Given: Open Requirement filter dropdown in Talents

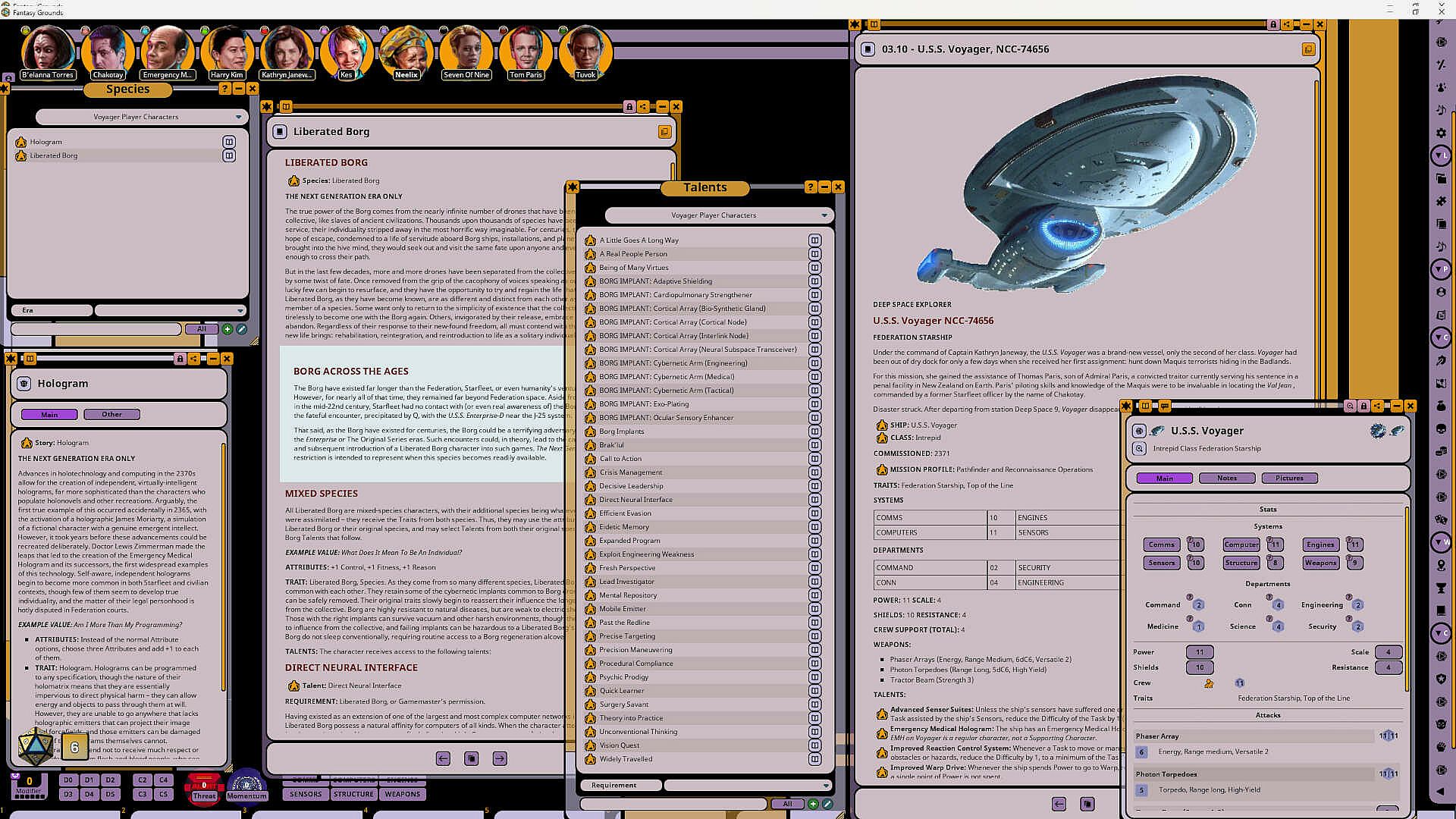Looking at the screenshot, I should (x=826, y=786).
